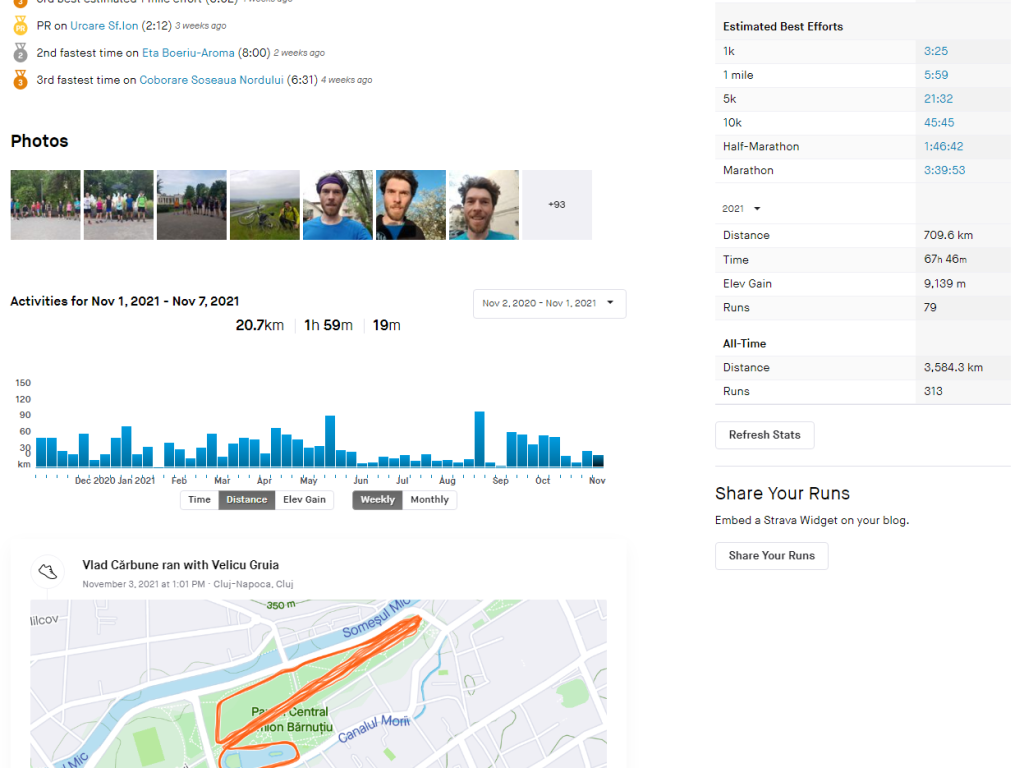This screenshot has height=768, width=1024.
Task: Click the Estimated Best Efforts heading
Action: 783,27
